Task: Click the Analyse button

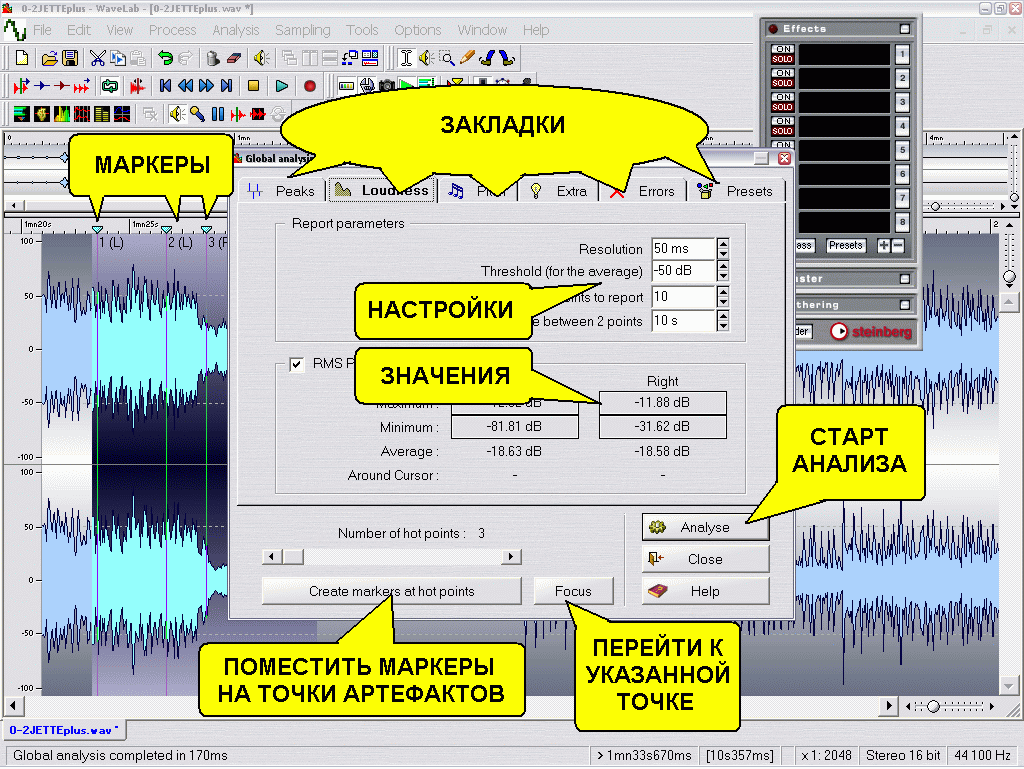Action: 705,527
